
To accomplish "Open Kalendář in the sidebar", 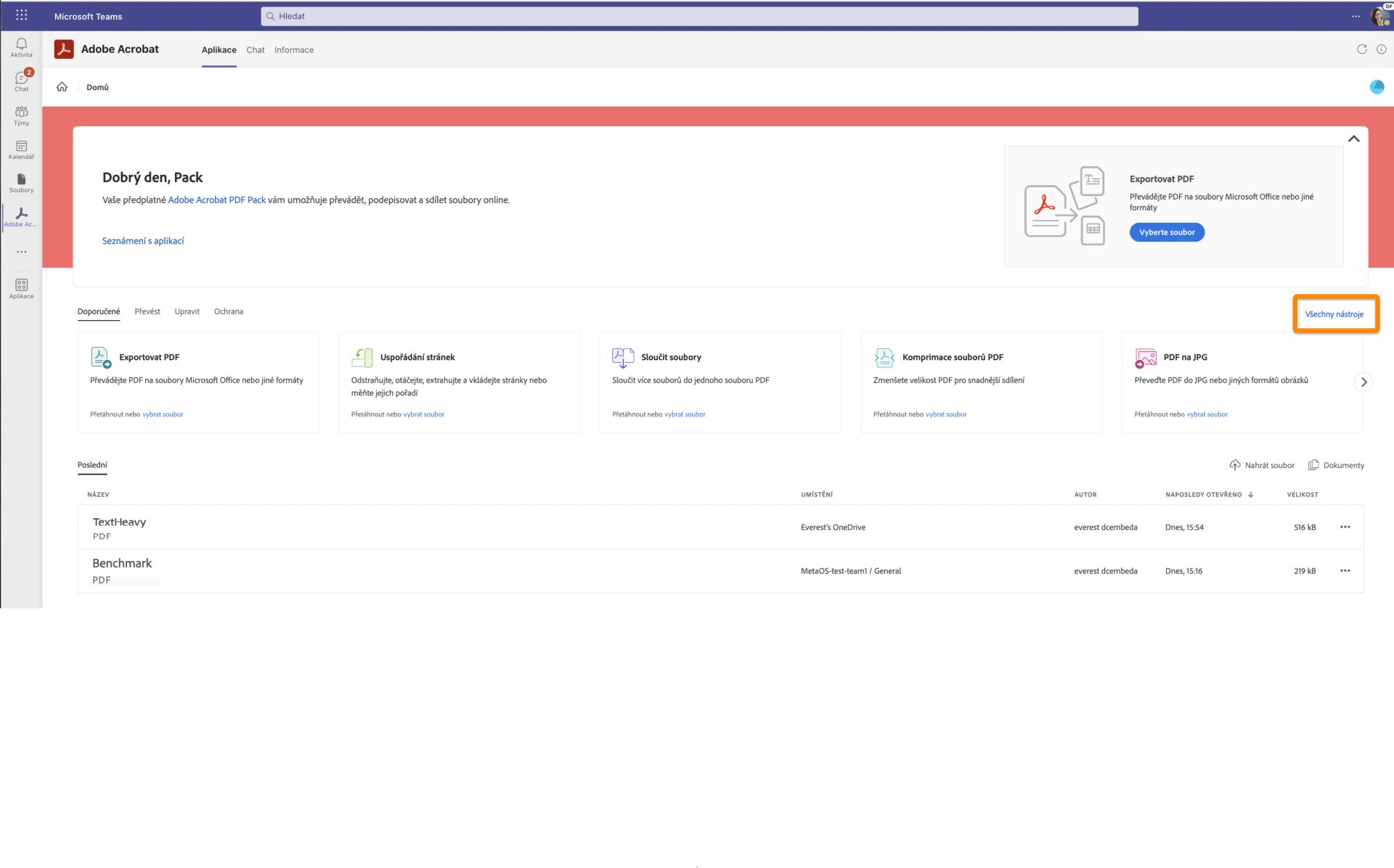I will (21, 150).
